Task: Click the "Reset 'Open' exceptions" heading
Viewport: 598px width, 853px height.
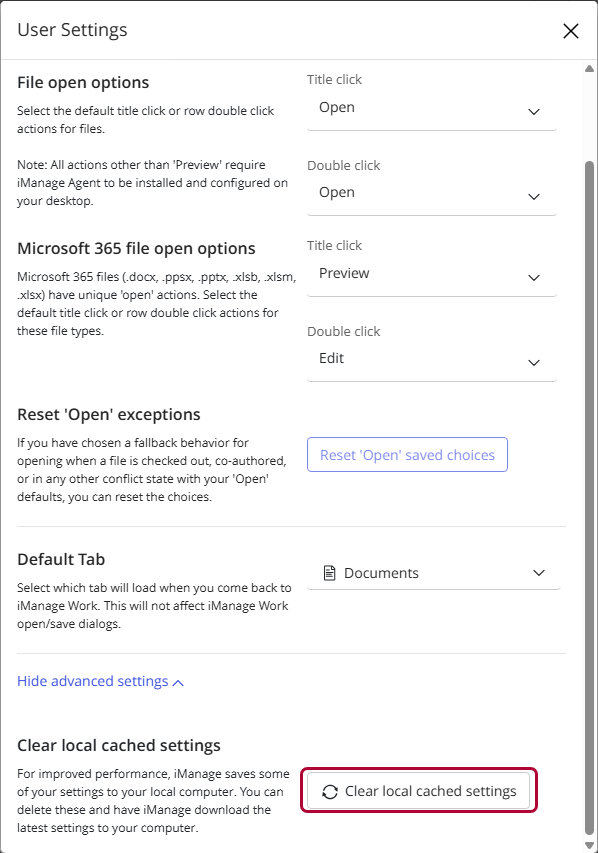Action: (x=109, y=415)
